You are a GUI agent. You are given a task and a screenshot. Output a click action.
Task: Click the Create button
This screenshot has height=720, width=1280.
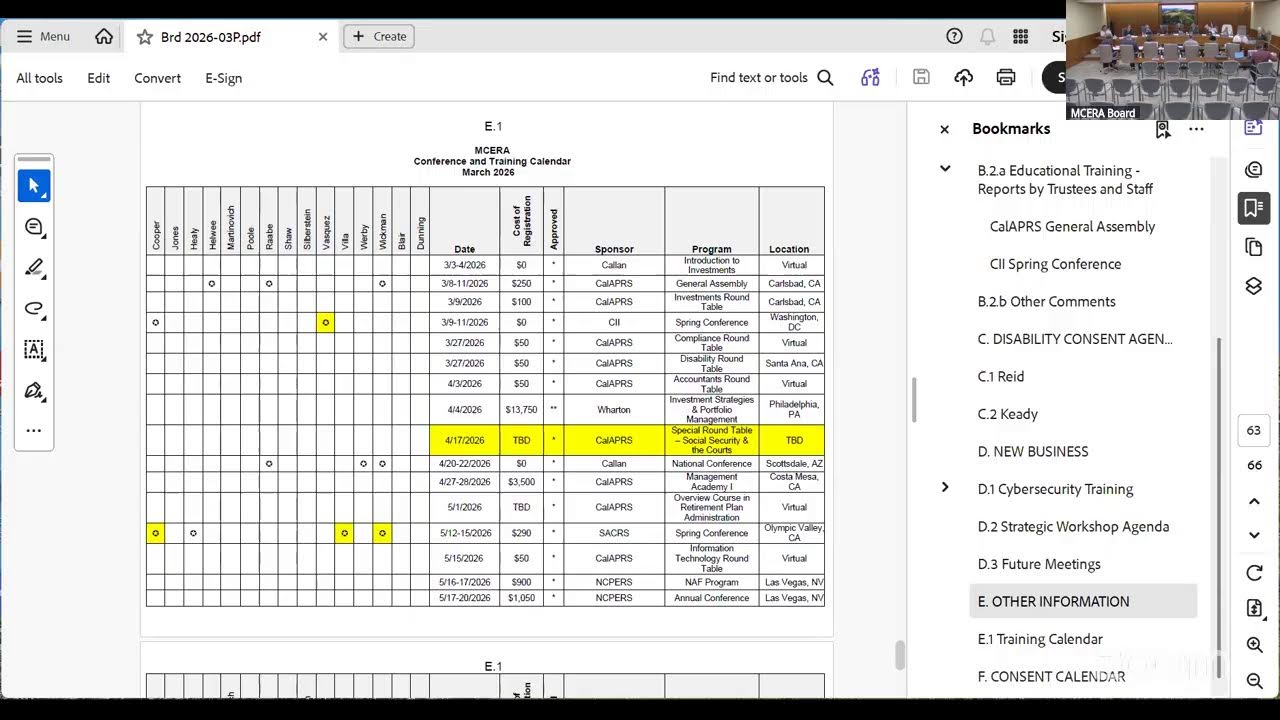(x=379, y=37)
